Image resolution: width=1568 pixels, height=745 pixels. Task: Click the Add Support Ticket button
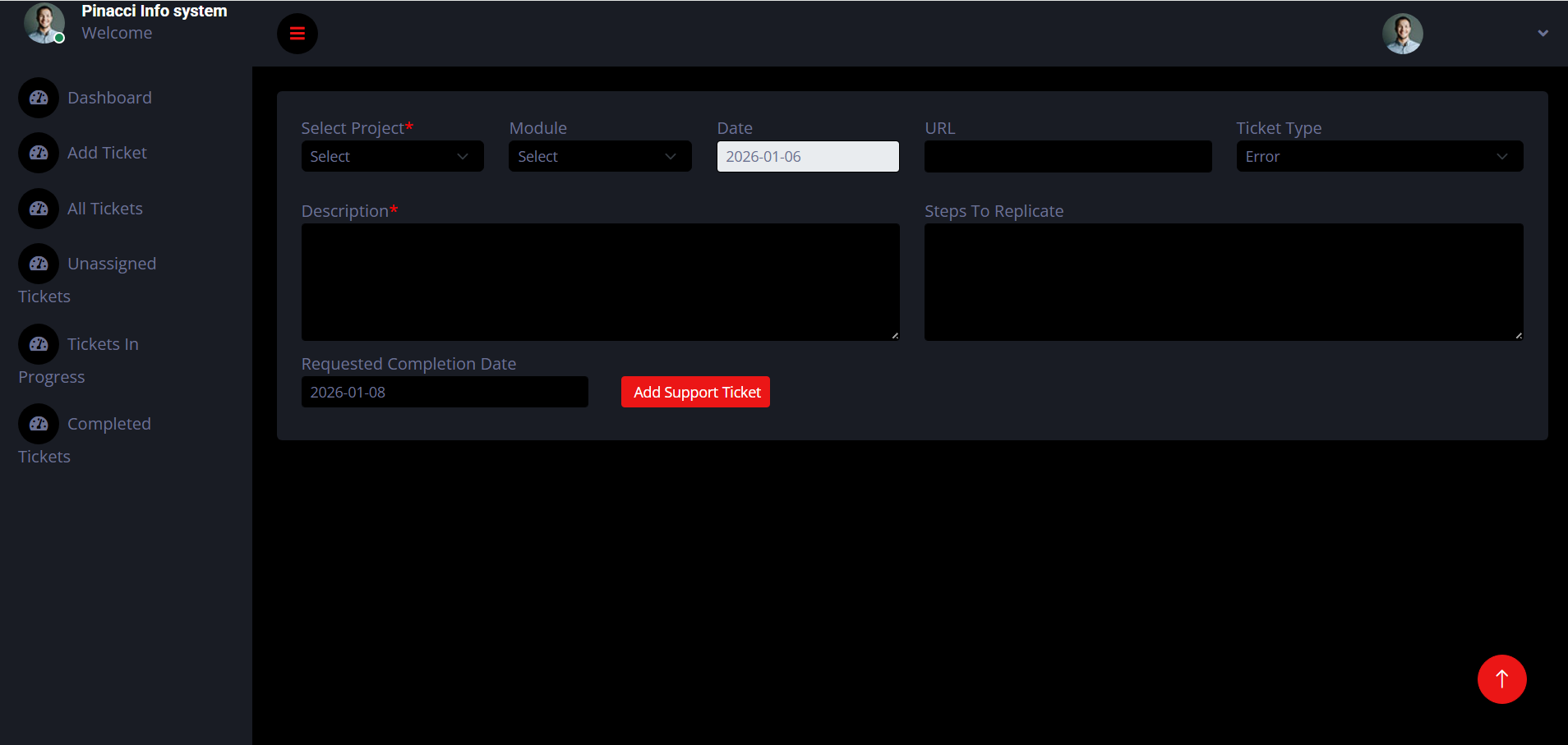click(695, 393)
